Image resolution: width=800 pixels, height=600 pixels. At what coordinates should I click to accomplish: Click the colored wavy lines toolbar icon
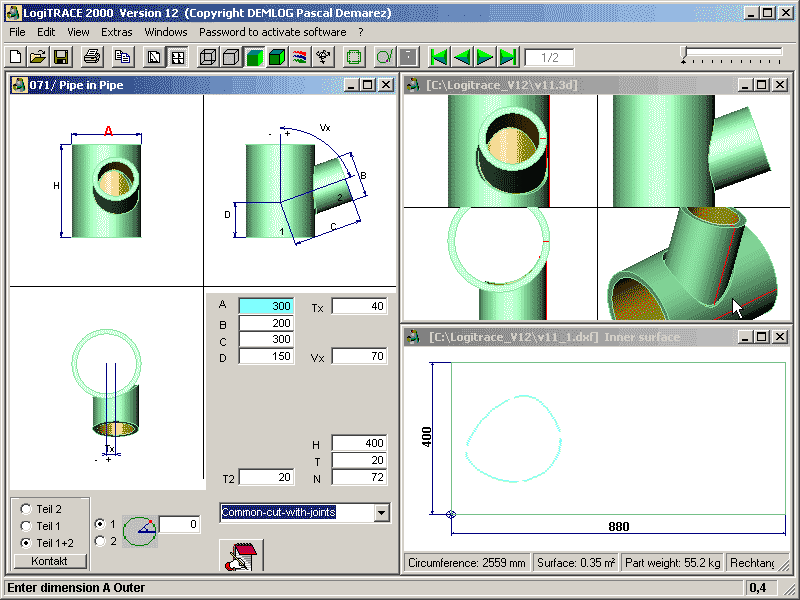pos(300,57)
